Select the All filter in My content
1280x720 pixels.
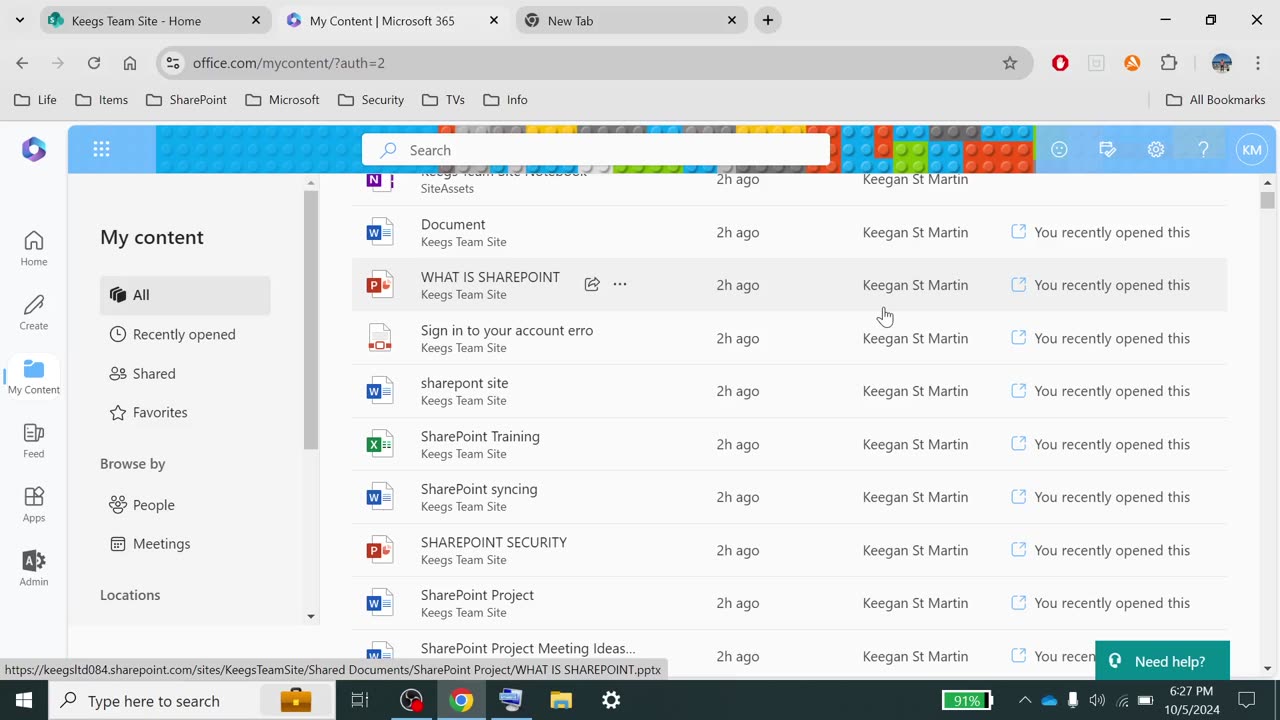185,295
